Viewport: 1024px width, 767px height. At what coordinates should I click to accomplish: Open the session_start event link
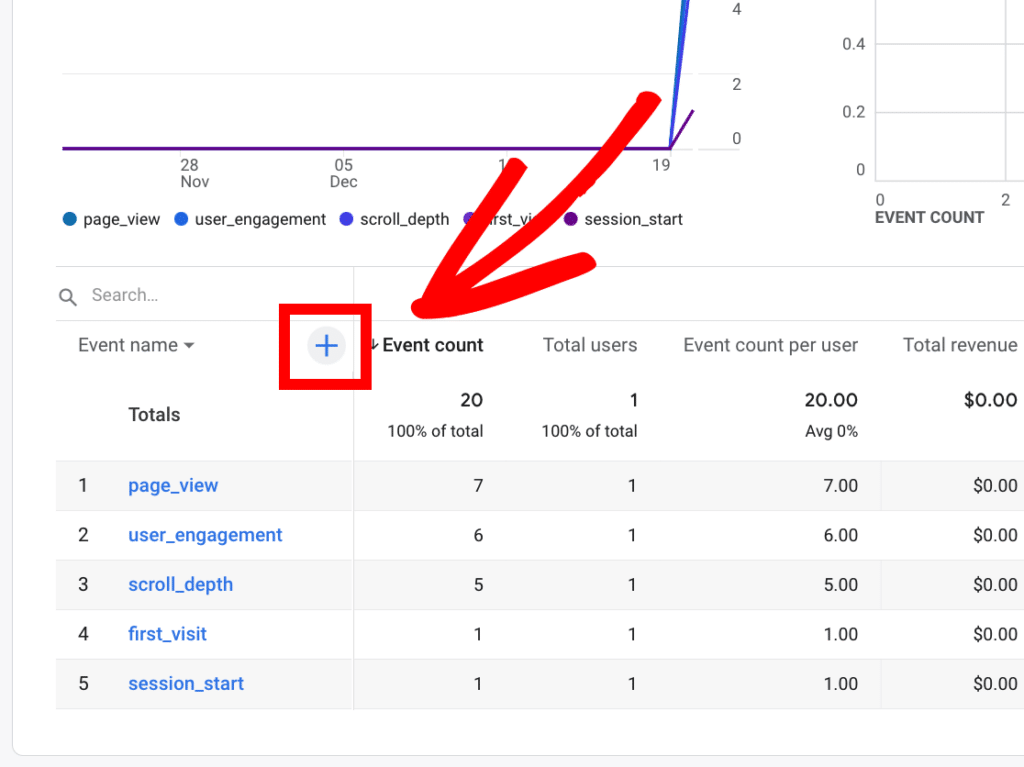(x=186, y=683)
